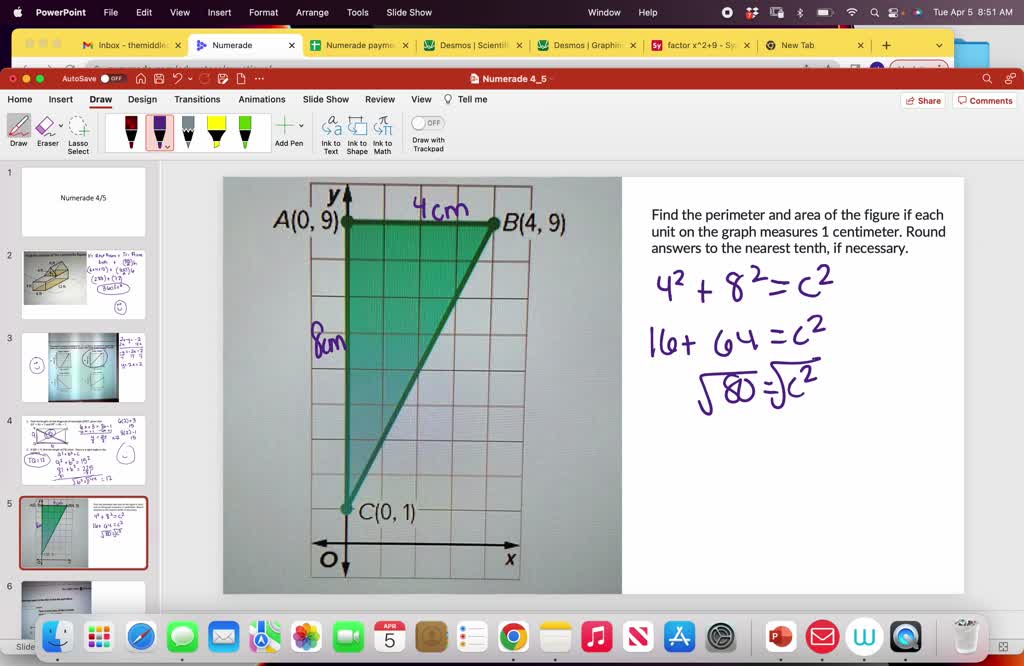
Task: Click the Share button
Action: (x=921, y=99)
